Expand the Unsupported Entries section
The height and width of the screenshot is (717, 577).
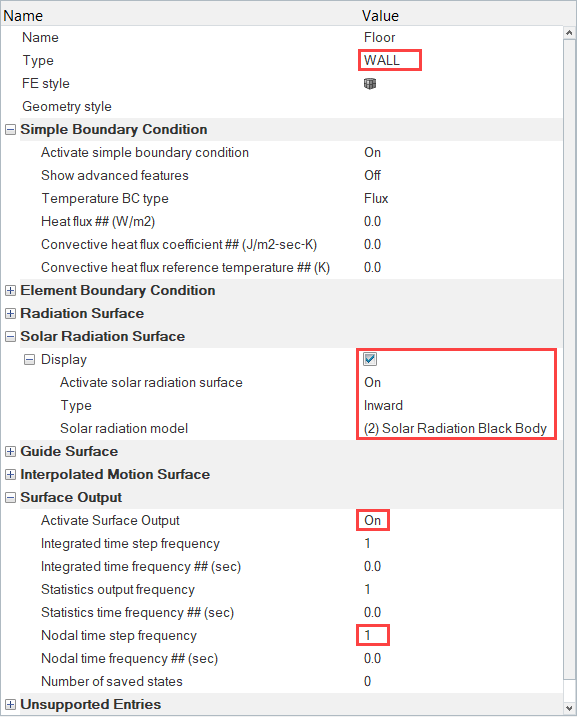[x=10, y=704]
